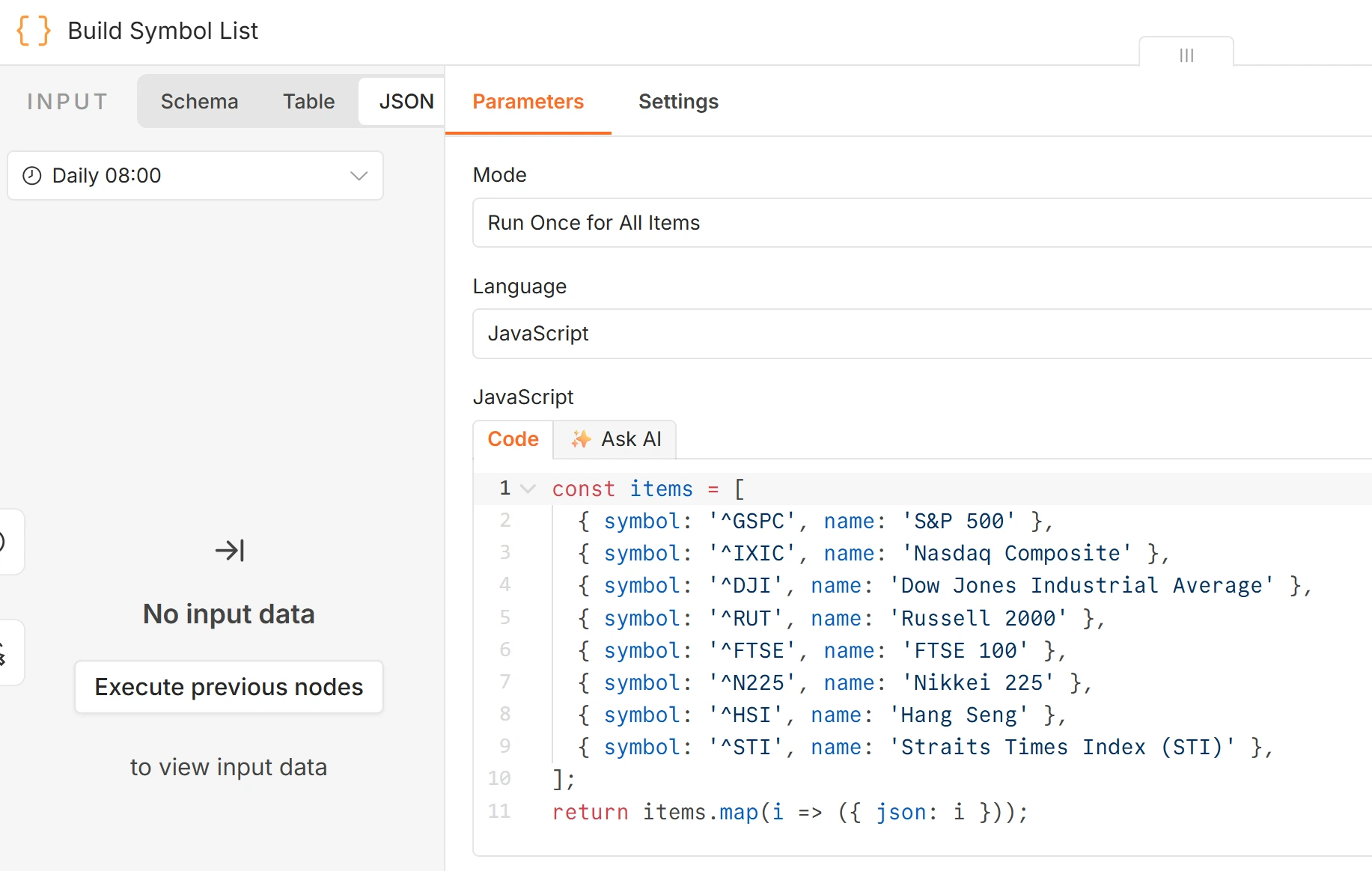Click code line with 'FTSE 100'
Screen dimensions: 1372x871
click(821, 650)
